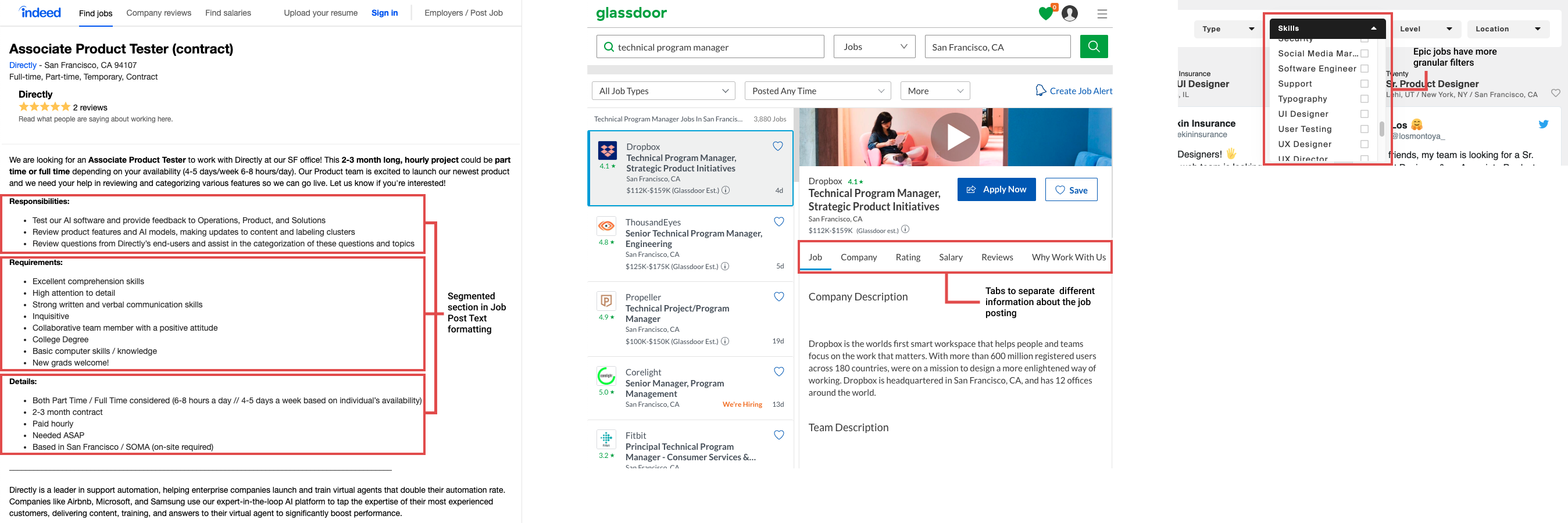Open Directly's 2 reviews link
Screen dimensions: 1568x523
point(90,108)
